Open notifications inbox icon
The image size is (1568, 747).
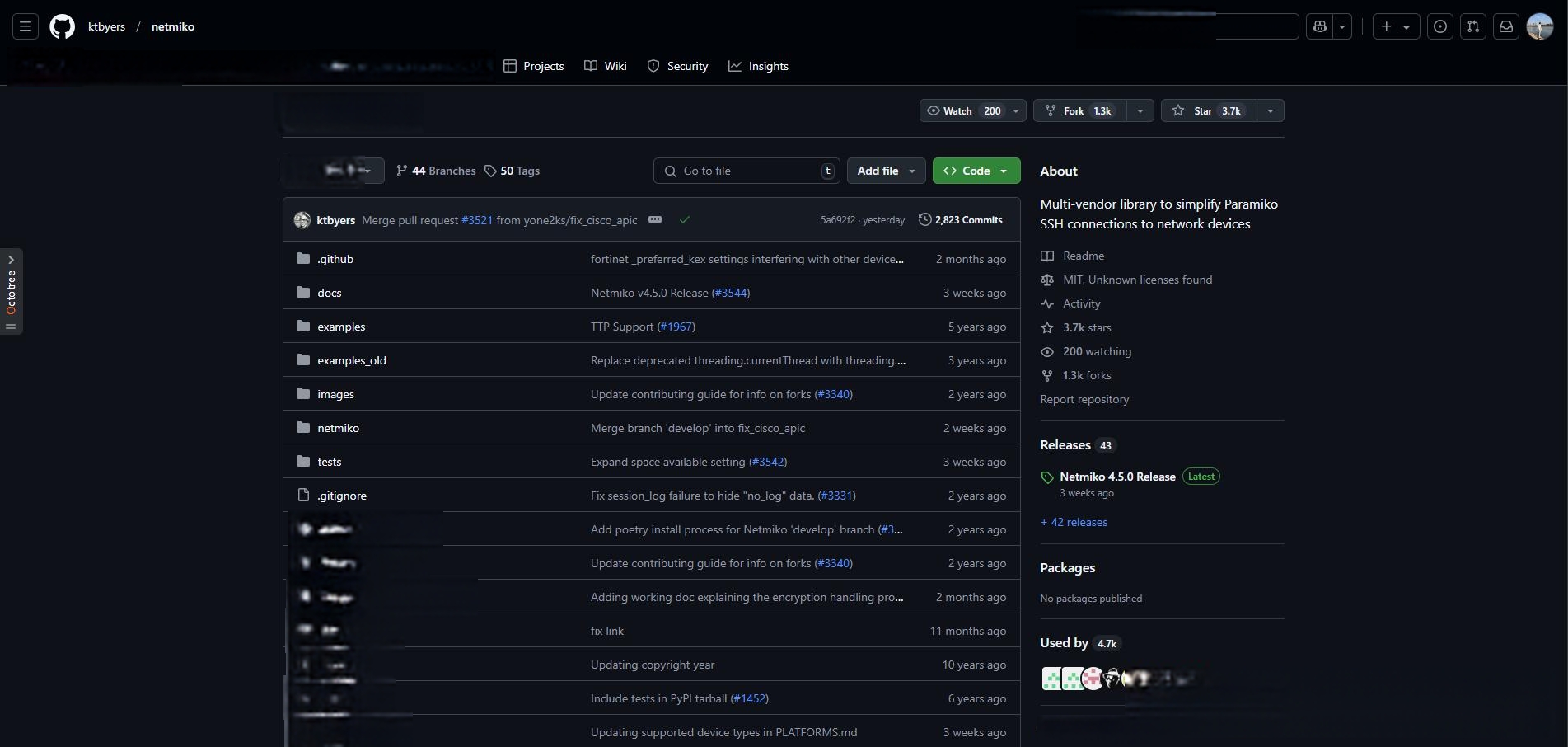pyautogui.click(x=1506, y=26)
